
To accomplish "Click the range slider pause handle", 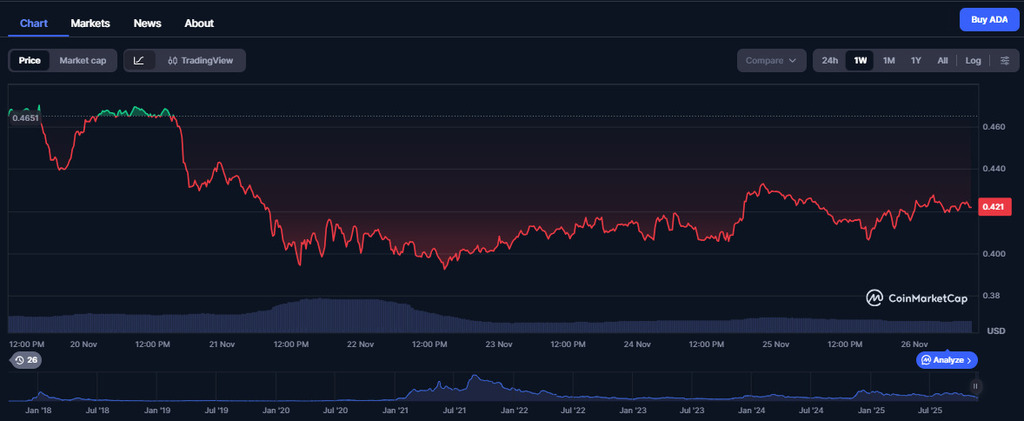I will tap(975, 386).
